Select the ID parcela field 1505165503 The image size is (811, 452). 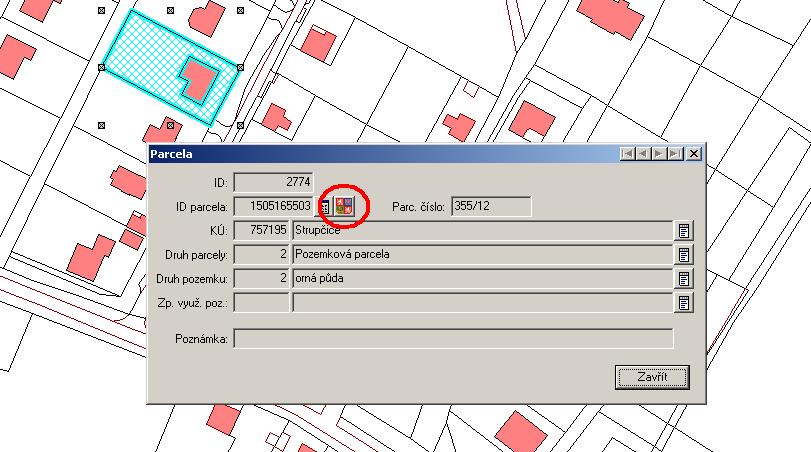[274, 206]
